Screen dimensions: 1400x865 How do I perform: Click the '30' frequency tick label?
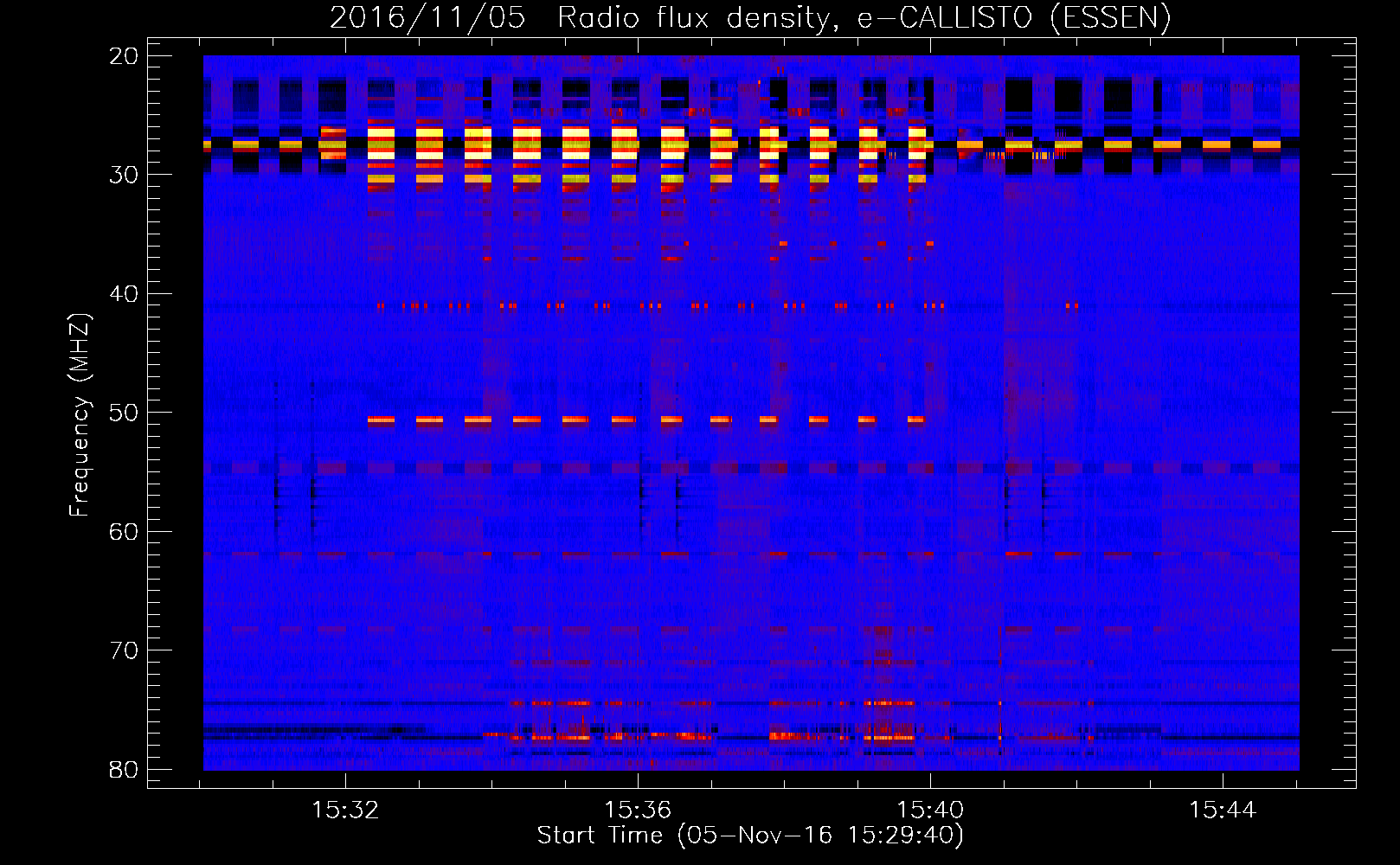pos(125,175)
